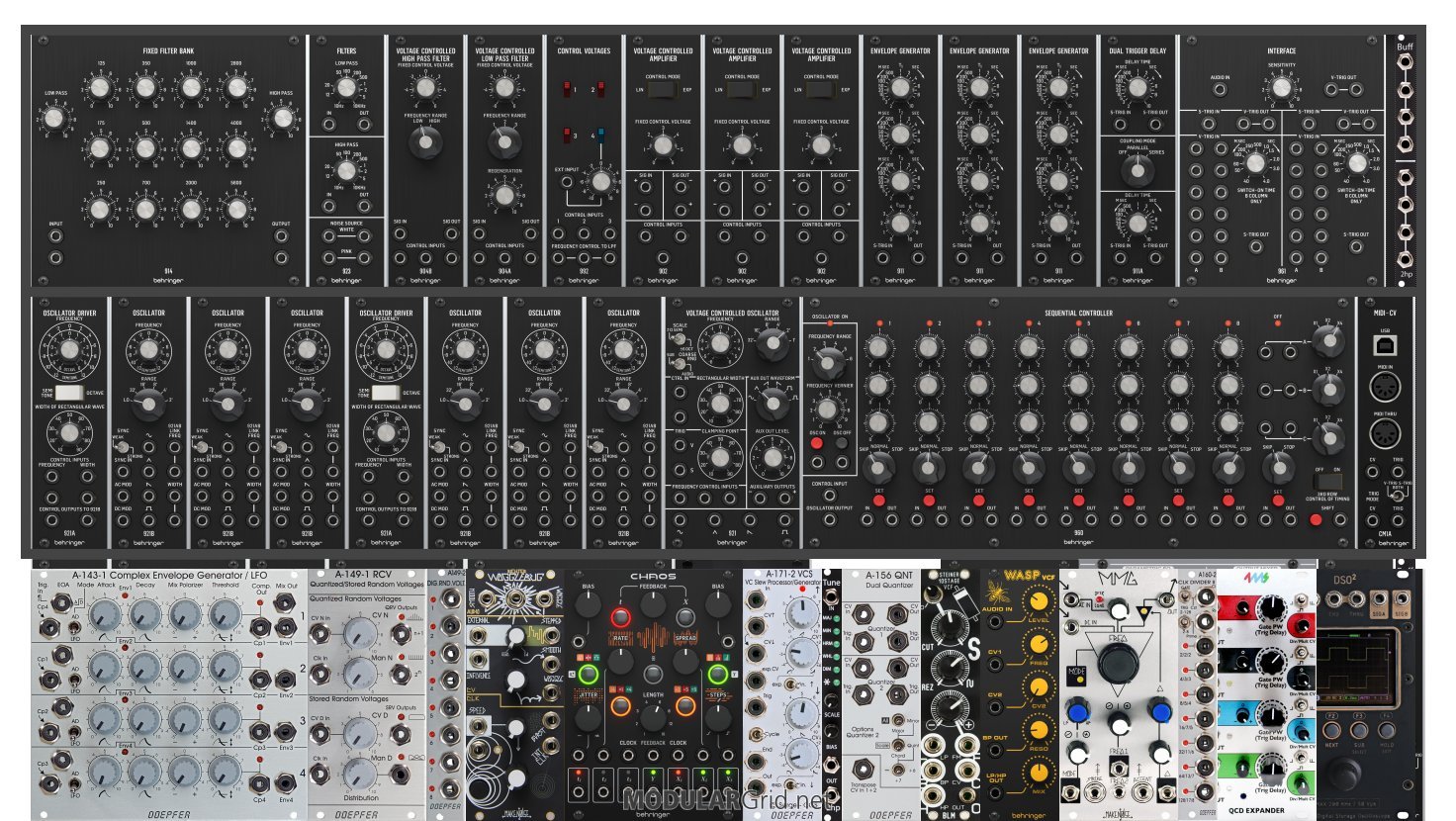Click the MIDI IN DIN connector
Viewport: 1456px width, 821px height.
click(x=1385, y=387)
